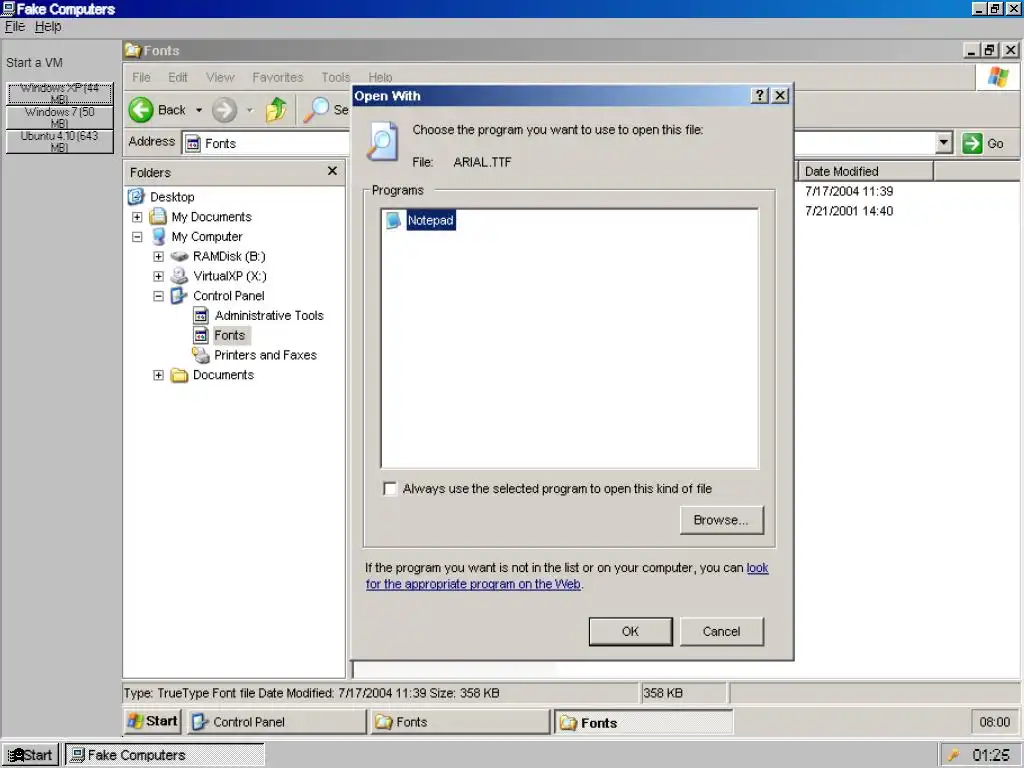Click the Go button arrow

[972, 143]
